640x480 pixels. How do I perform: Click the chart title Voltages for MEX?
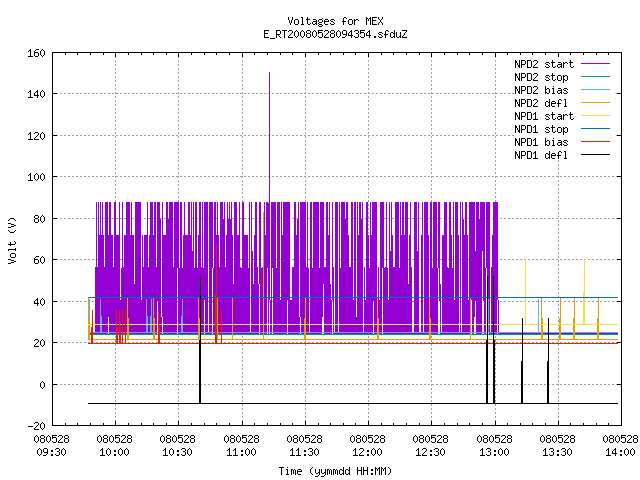pyautogui.click(x=335, y=21)
